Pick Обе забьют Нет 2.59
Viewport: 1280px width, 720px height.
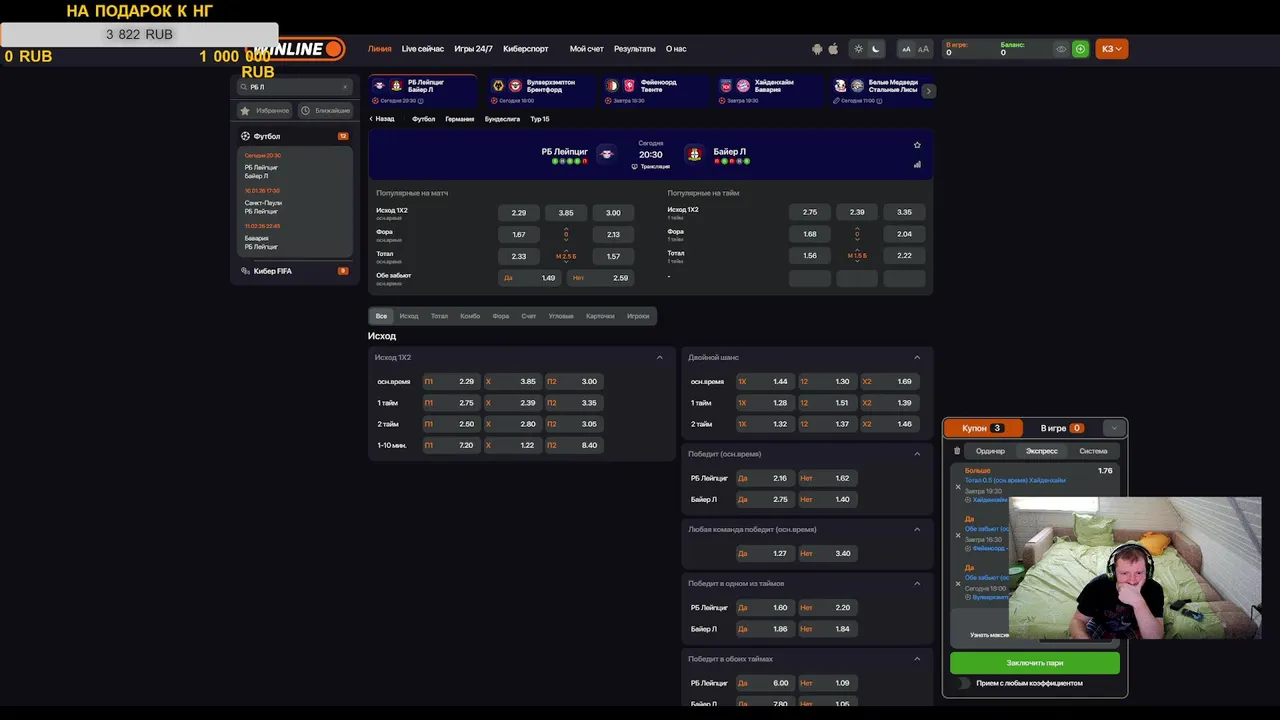coord(600,278)
